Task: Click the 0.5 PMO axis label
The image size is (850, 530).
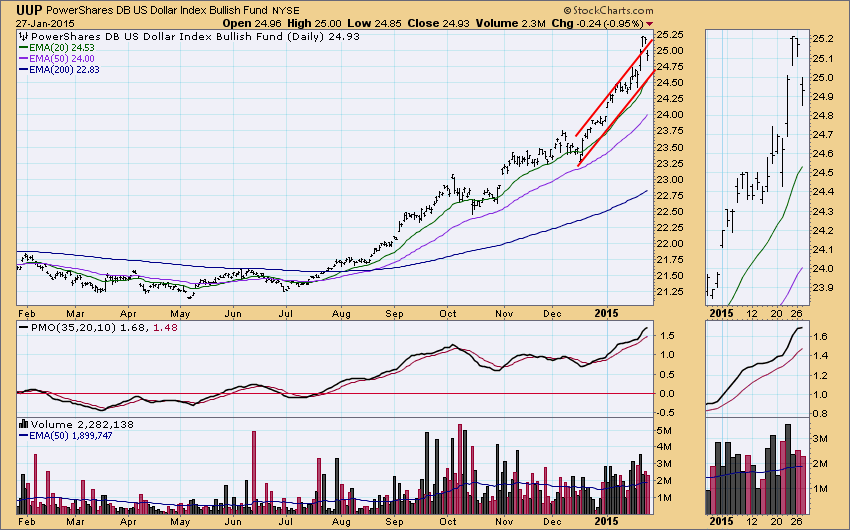Action: tap(668, 374)
